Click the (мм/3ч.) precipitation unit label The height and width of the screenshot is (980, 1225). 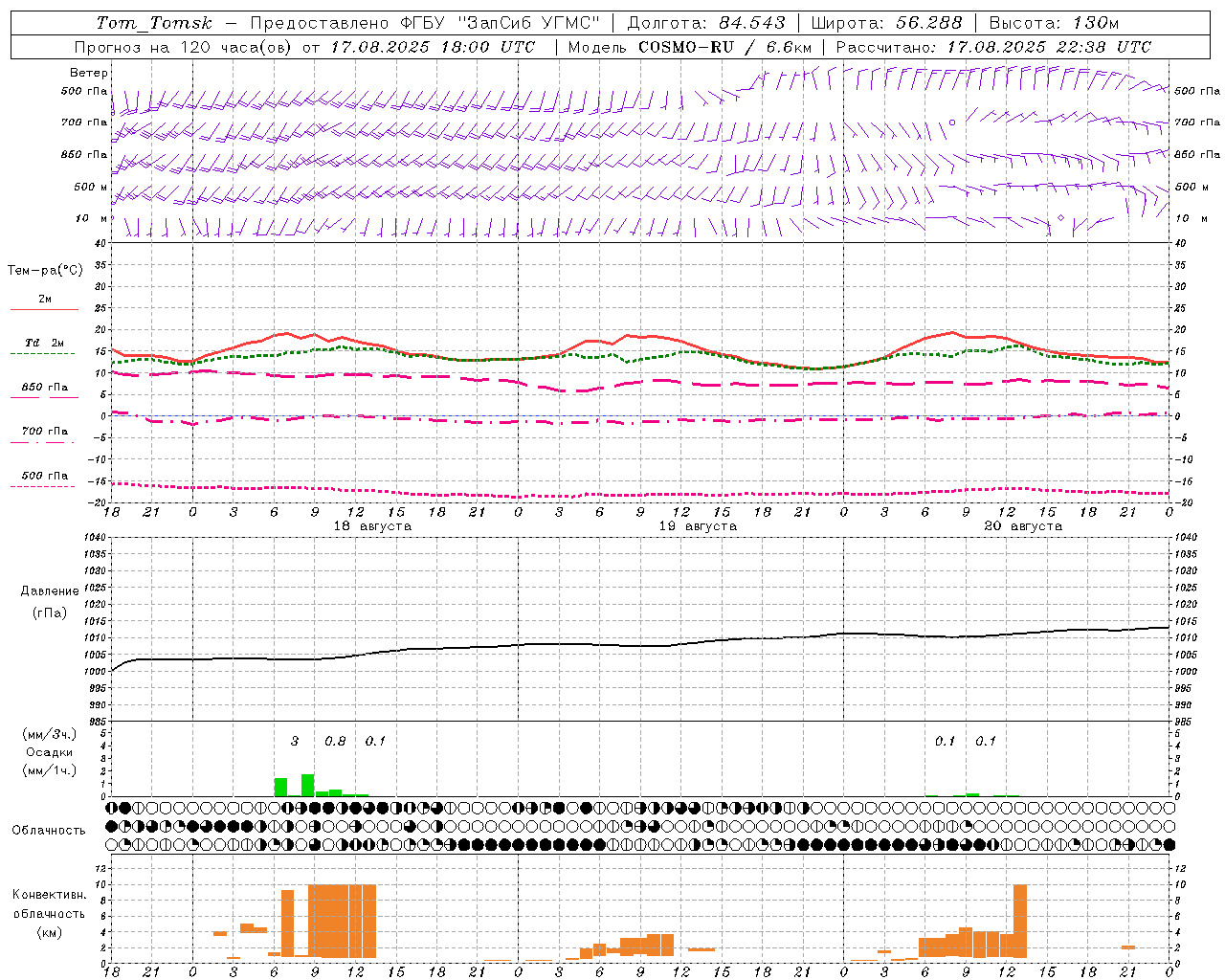50,735
